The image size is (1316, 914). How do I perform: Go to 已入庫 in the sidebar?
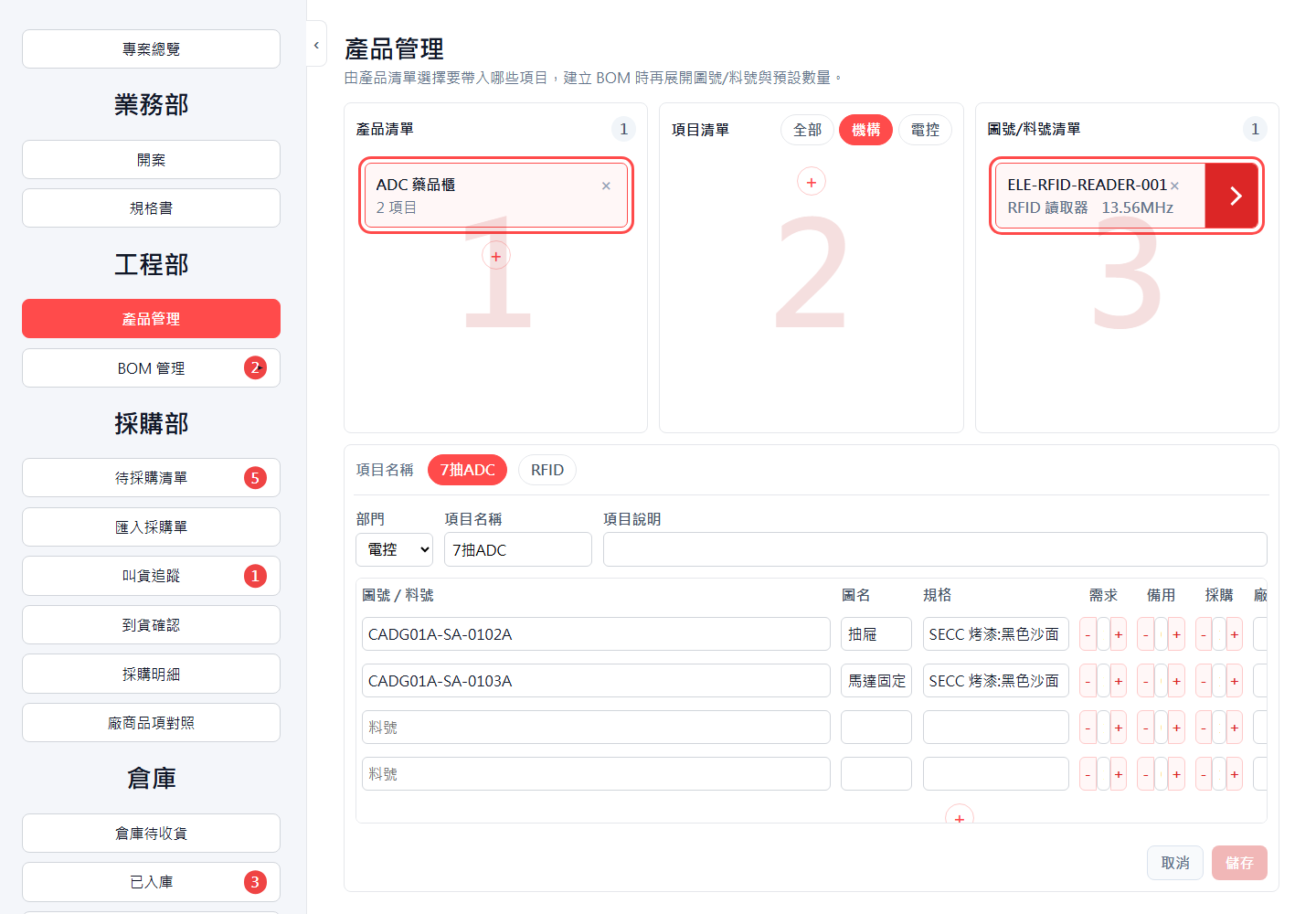point(151,882)
